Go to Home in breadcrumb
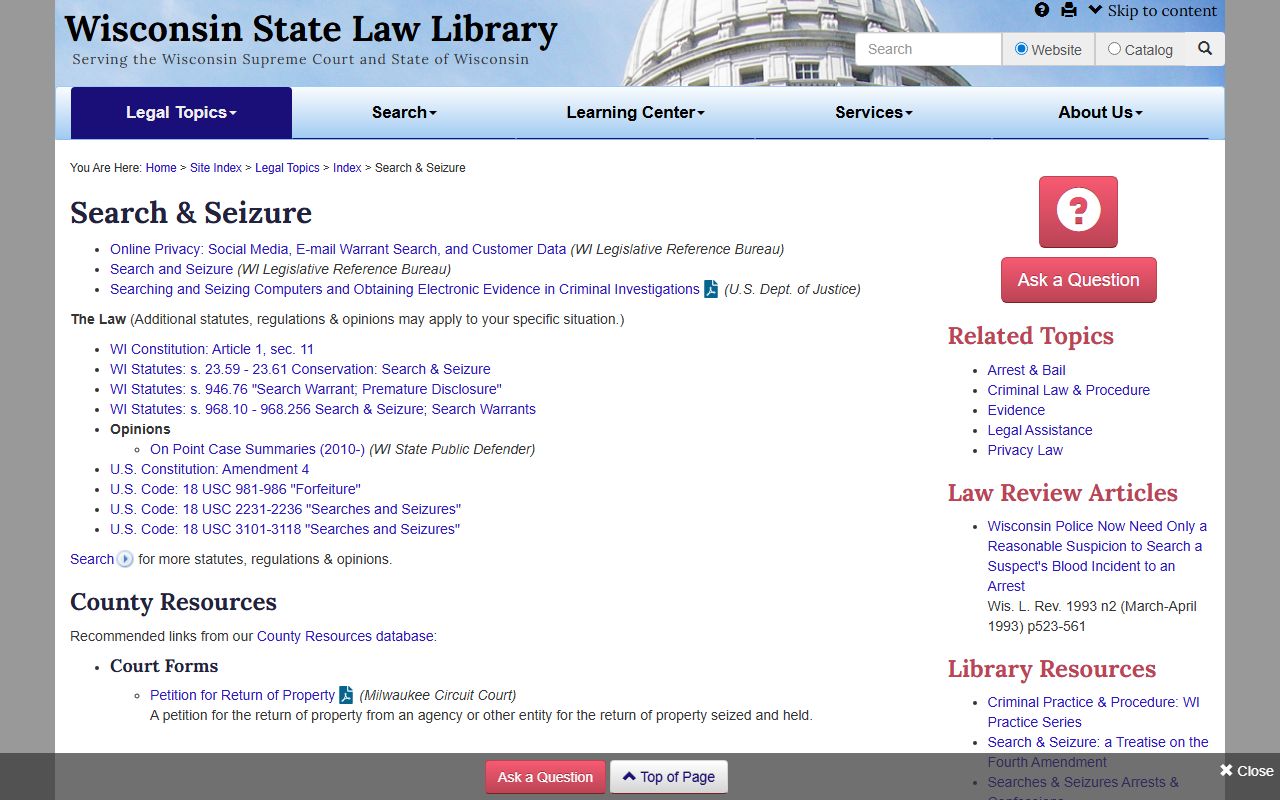Viewport: 1280px width, 800px height. [x=161, y=168]
